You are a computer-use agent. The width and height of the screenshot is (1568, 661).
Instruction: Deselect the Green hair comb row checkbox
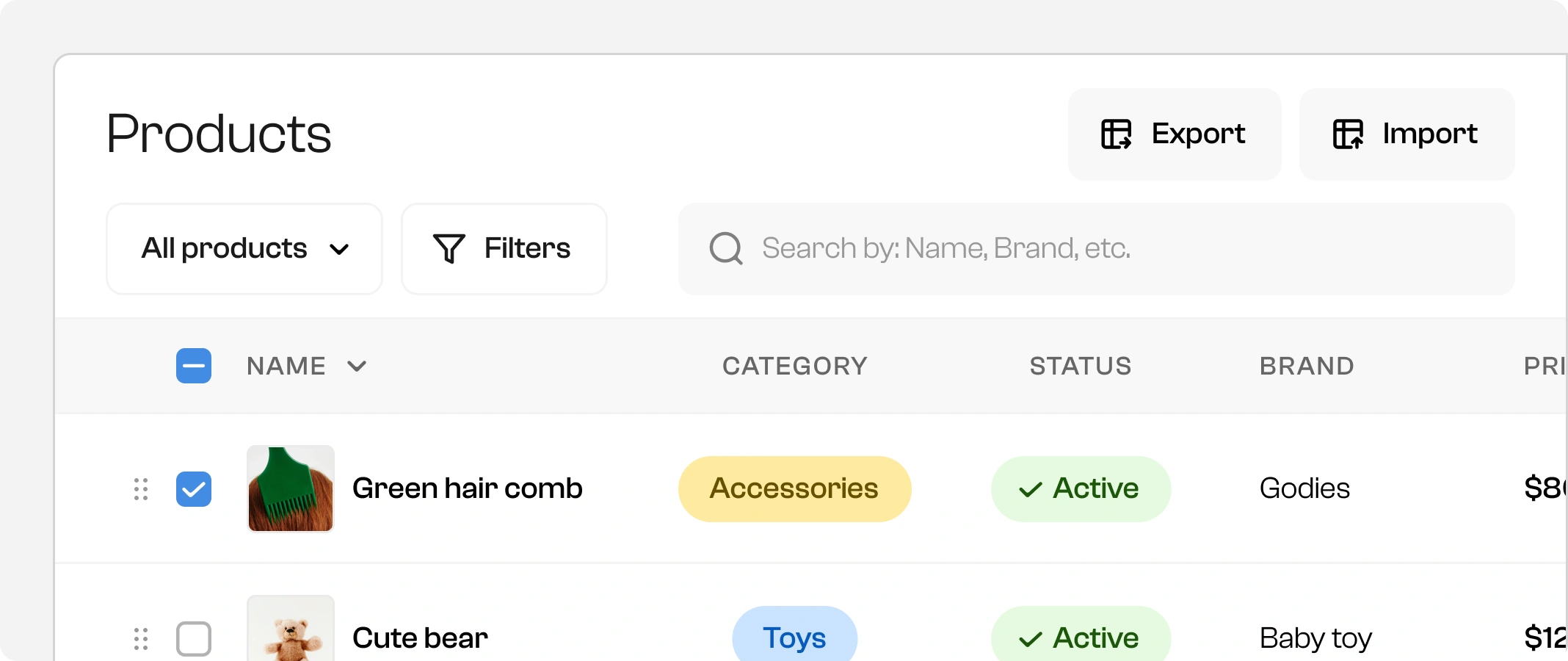click(x=193, y=488)
